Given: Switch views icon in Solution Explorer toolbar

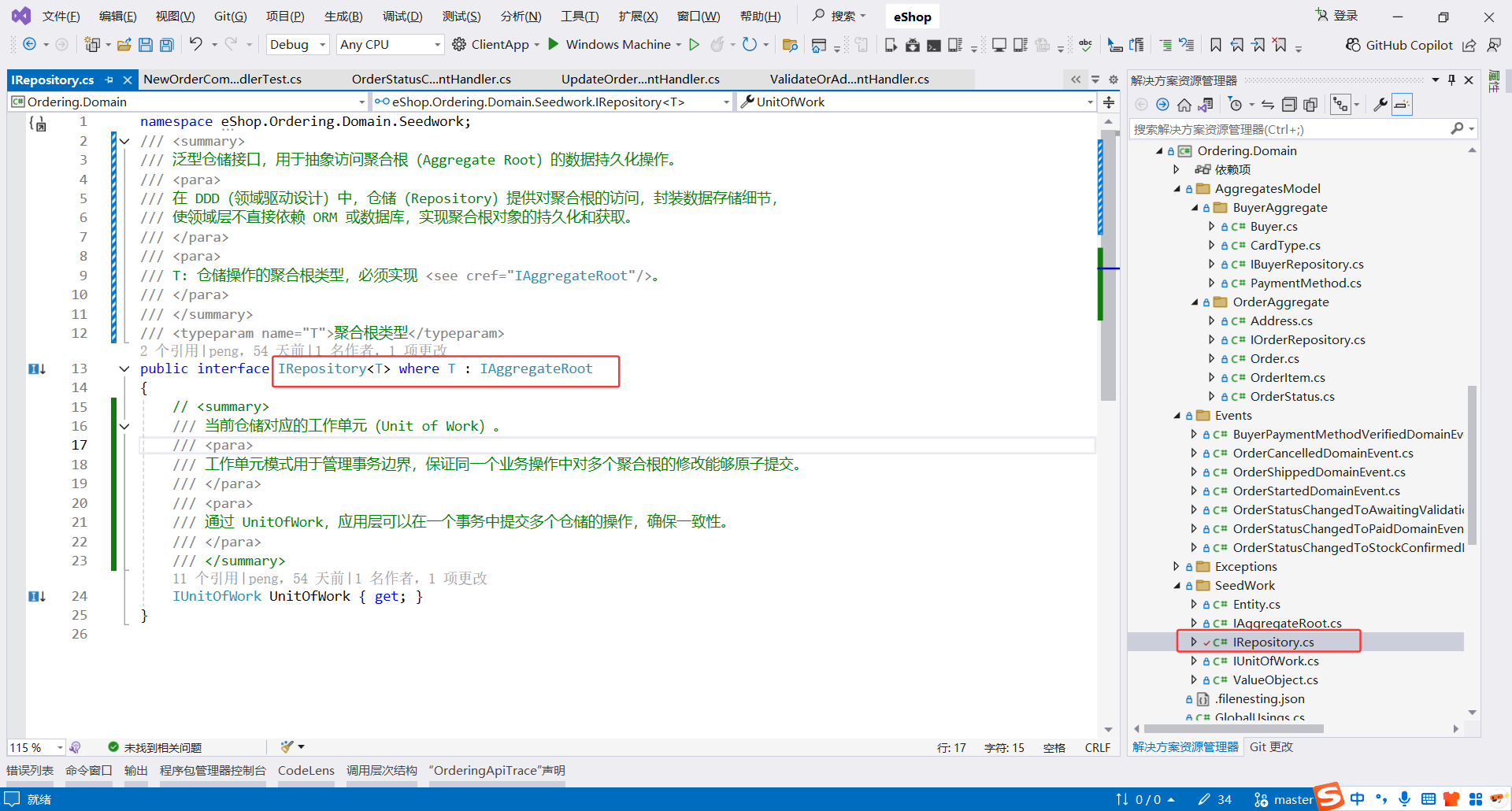Looking at the screenshot, I should coord(1206,105).
